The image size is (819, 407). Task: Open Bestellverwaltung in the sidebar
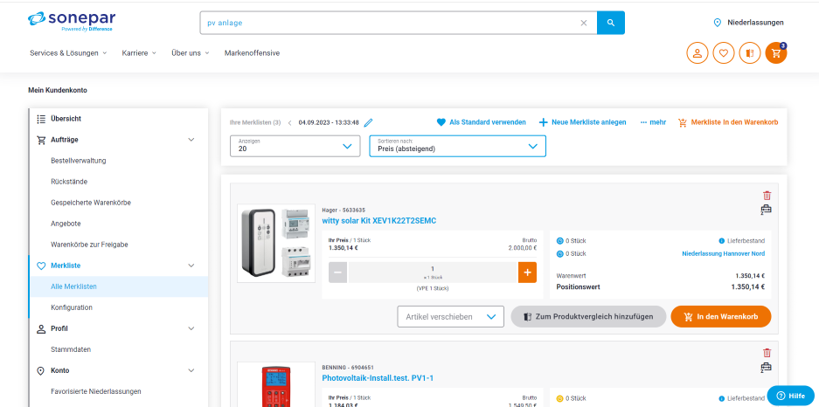[x=78, y=160]
